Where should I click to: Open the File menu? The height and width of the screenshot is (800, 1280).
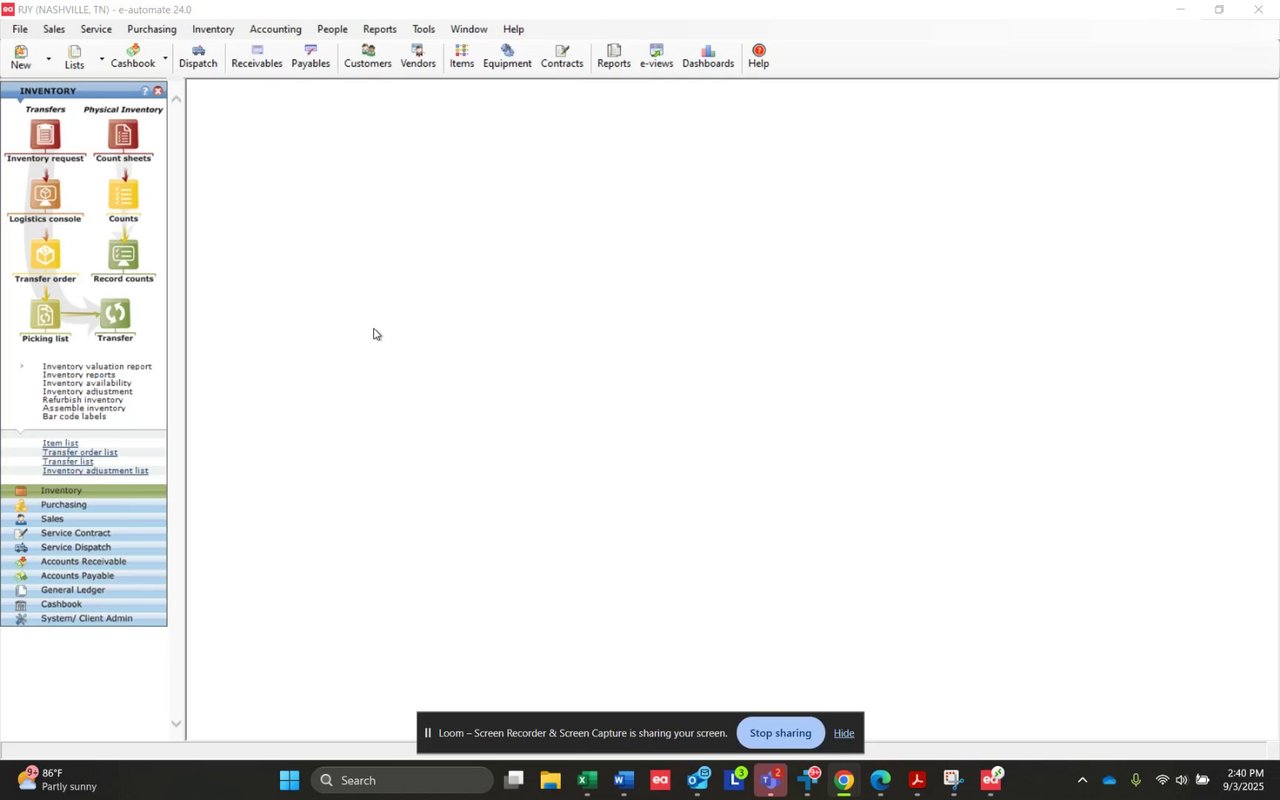tap(20, 29)
